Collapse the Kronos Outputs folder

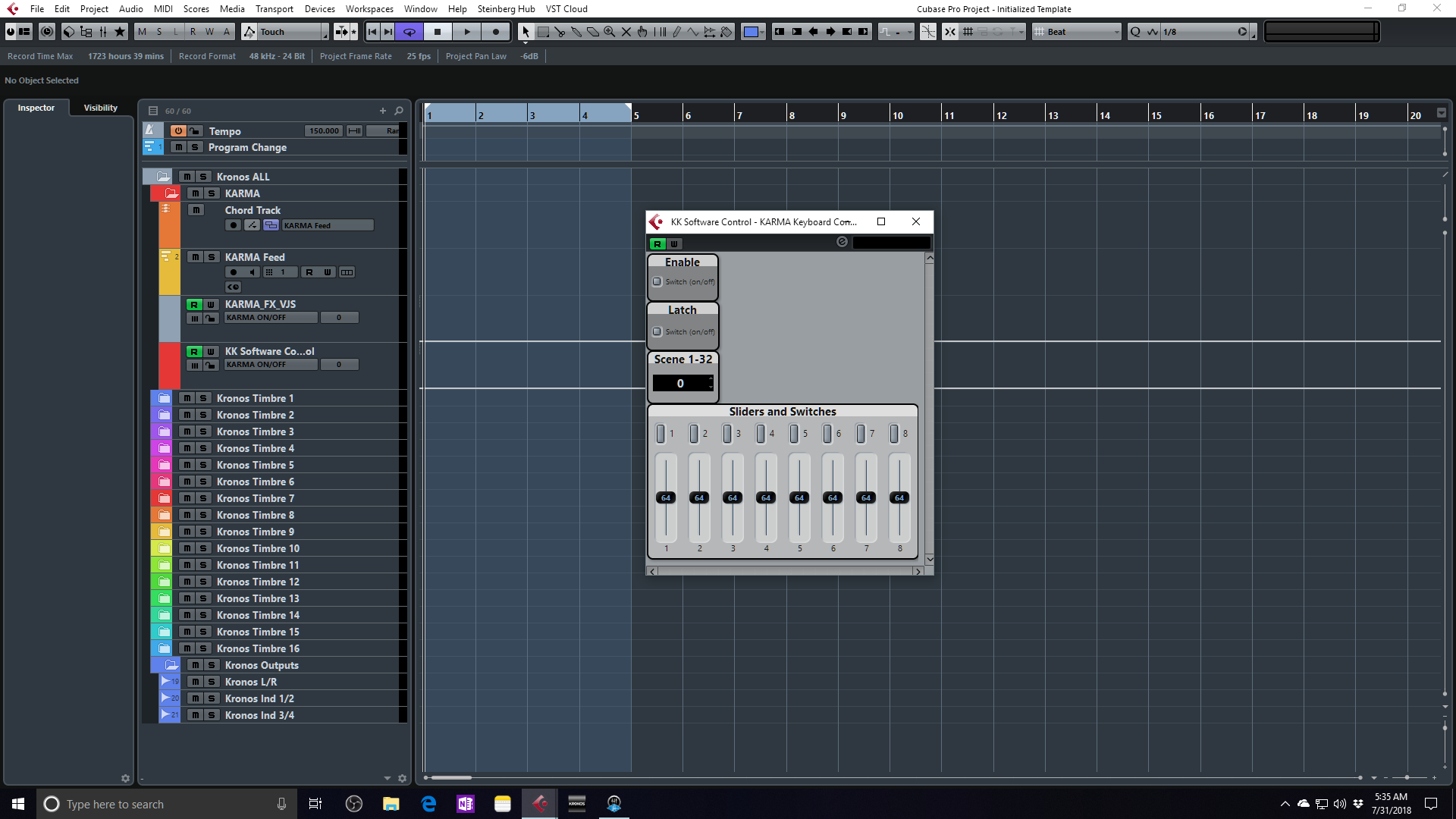[171, 665]
